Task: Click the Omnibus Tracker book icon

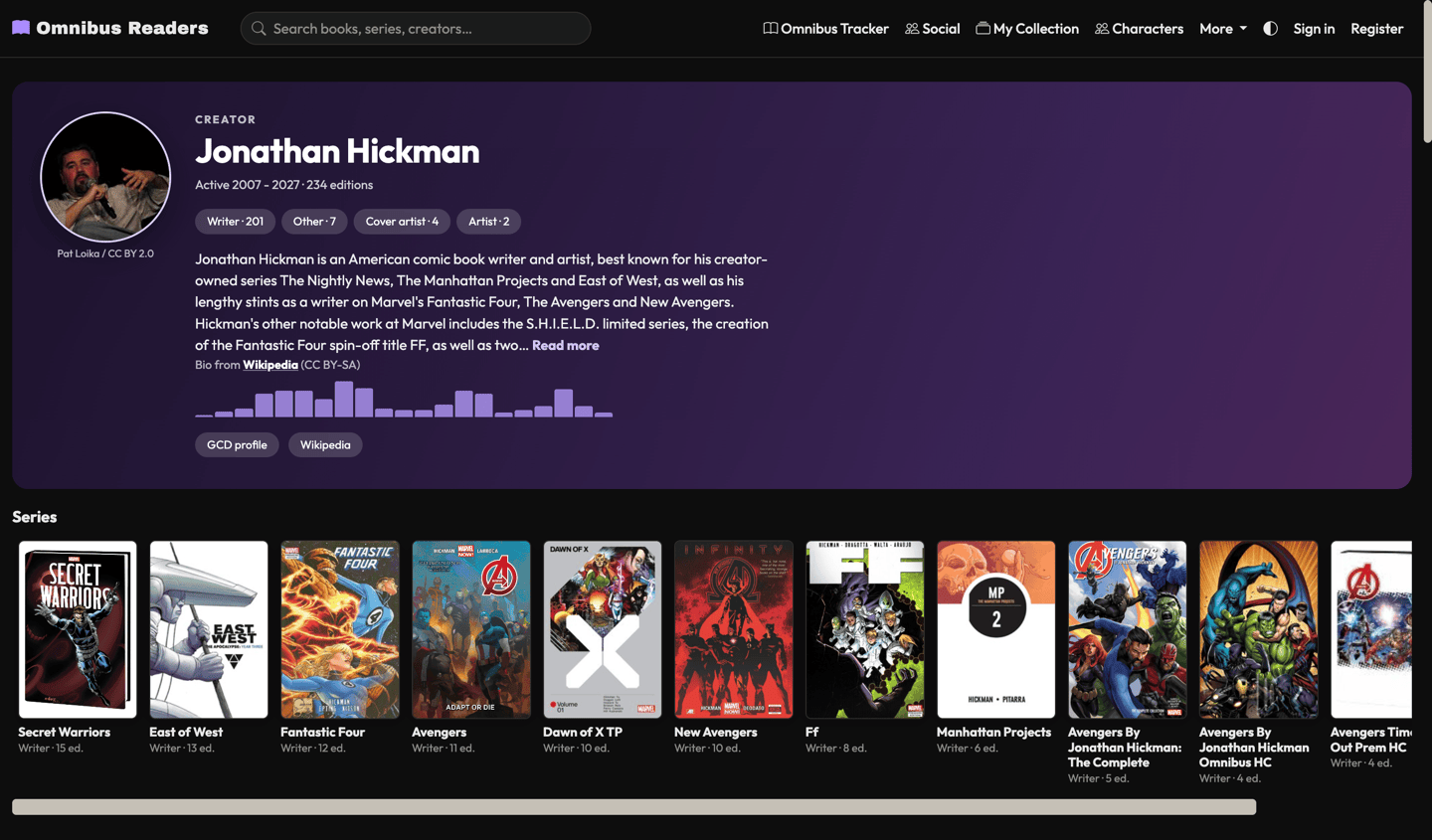Action: 770,29
